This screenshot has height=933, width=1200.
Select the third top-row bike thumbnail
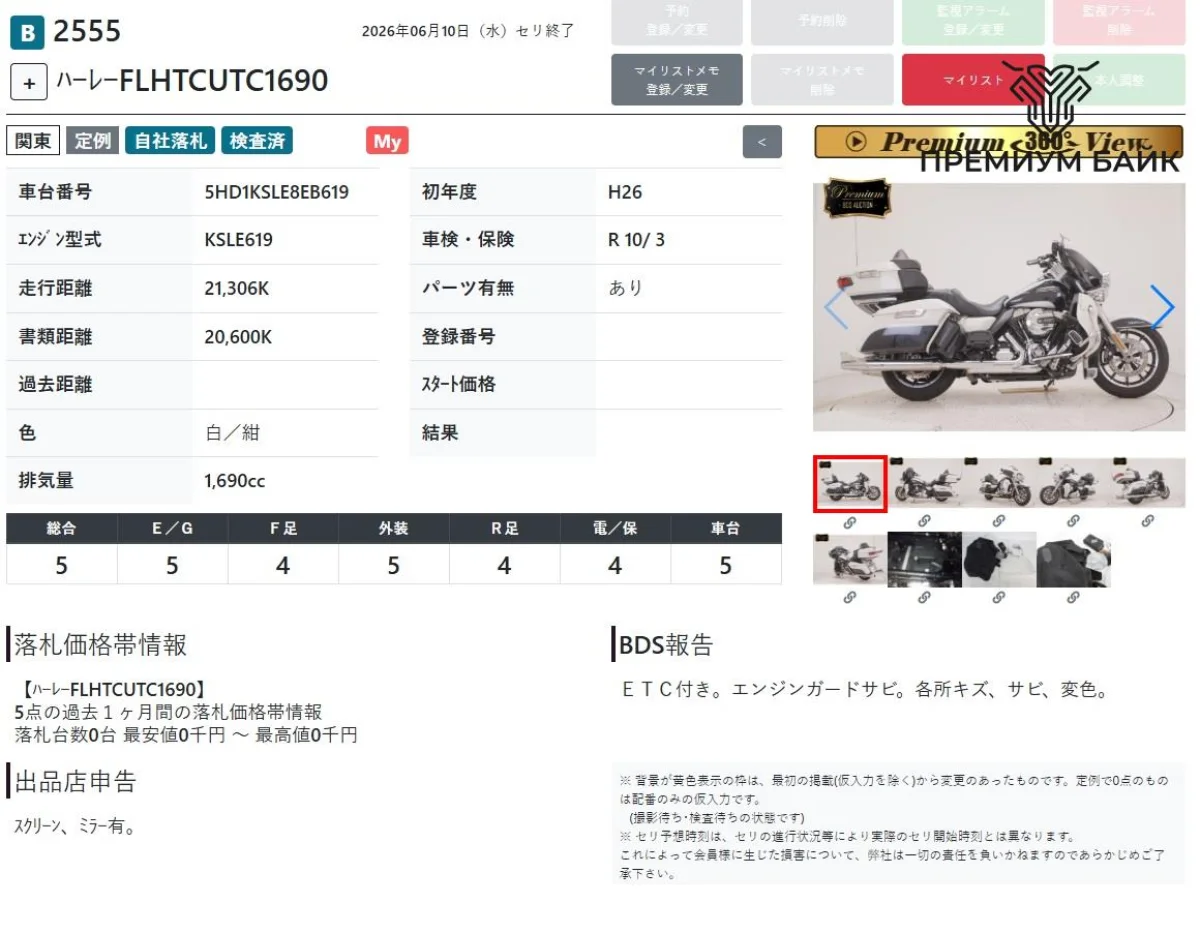[999, 484]
